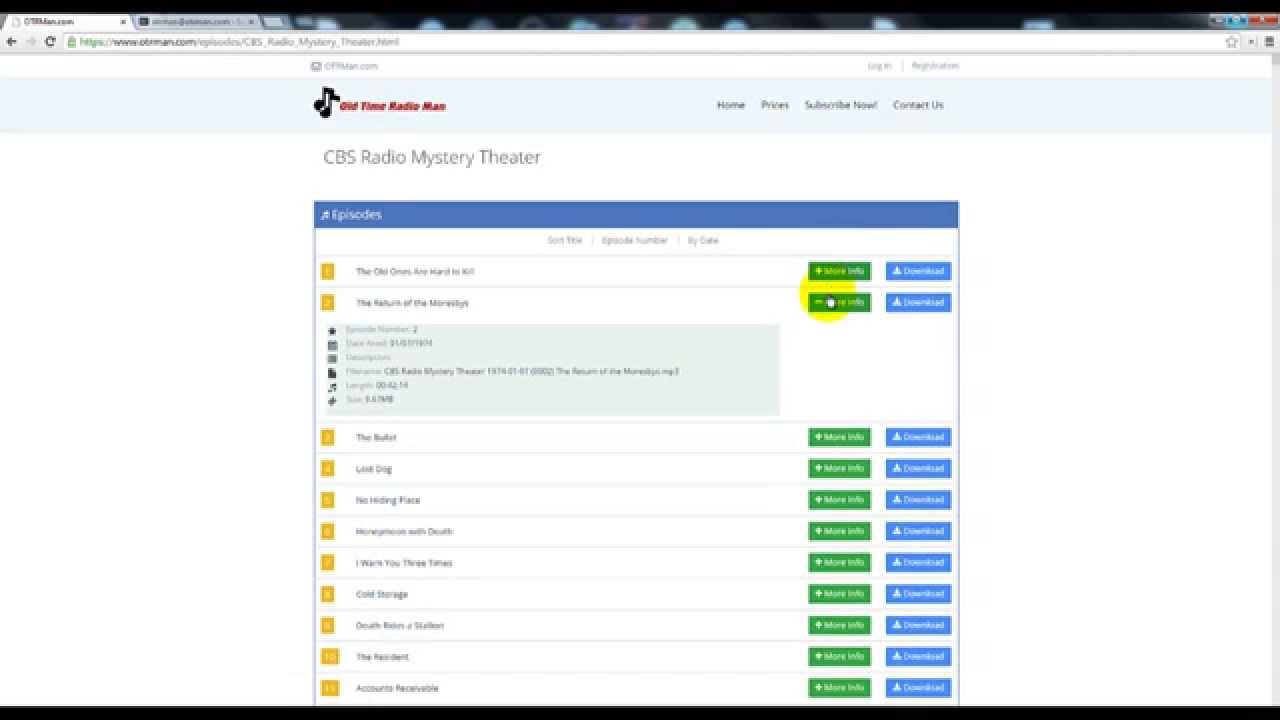The height and width of the screenshot is (720, 1280).
Task: Expand More Info for The Bullet
Action: [839, 437]
